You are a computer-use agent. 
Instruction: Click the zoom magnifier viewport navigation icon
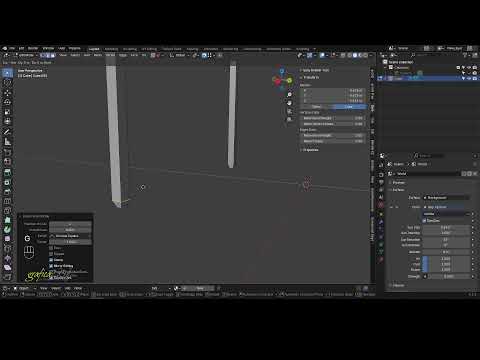(289, 95)
